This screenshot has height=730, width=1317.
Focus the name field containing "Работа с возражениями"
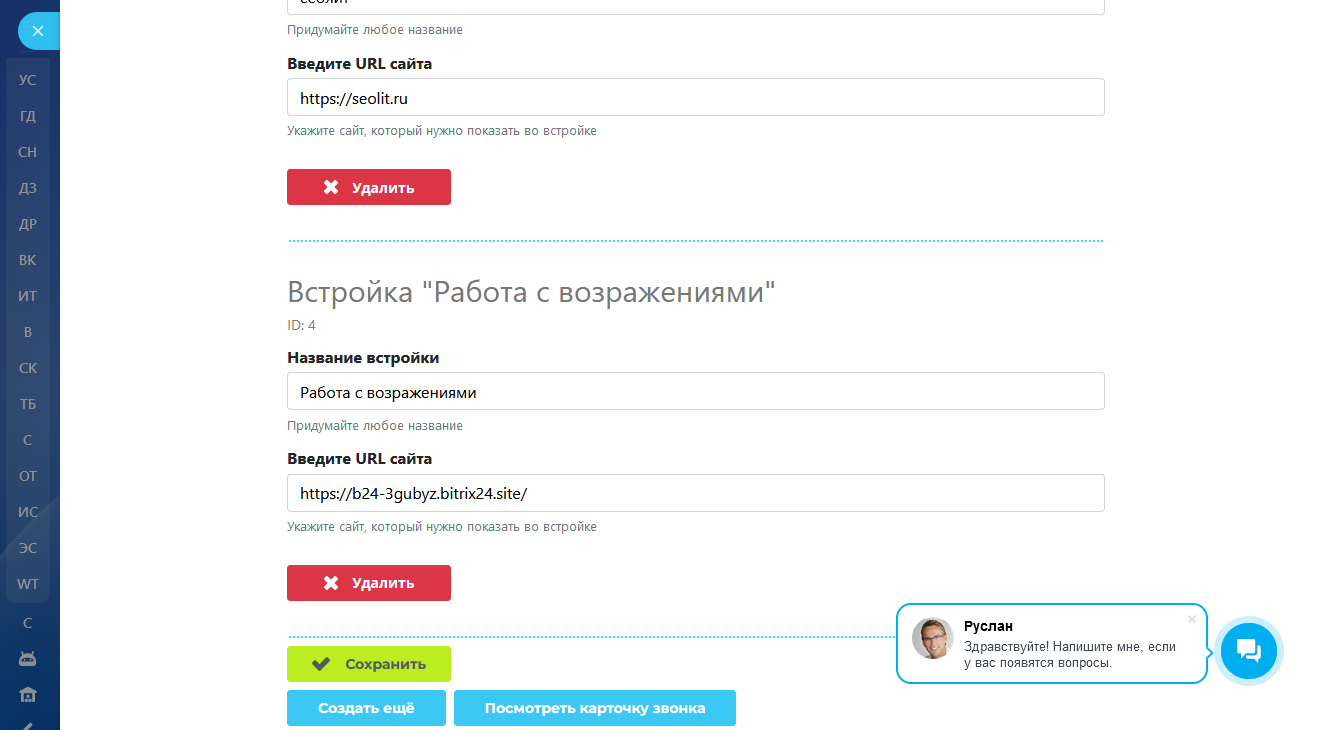pyautogui.click(x=696, y=391)
